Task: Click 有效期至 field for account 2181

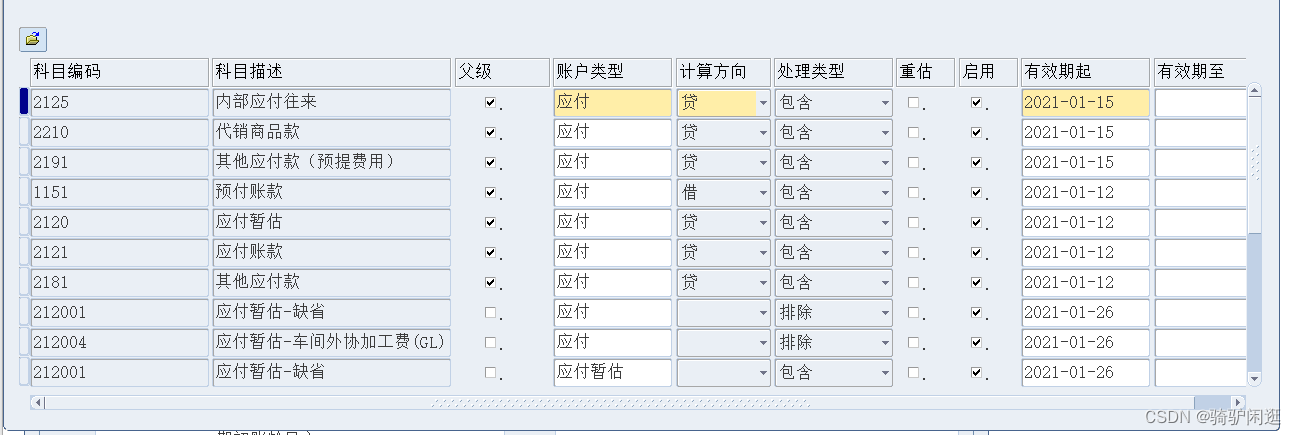Action: pos(1200,282)
